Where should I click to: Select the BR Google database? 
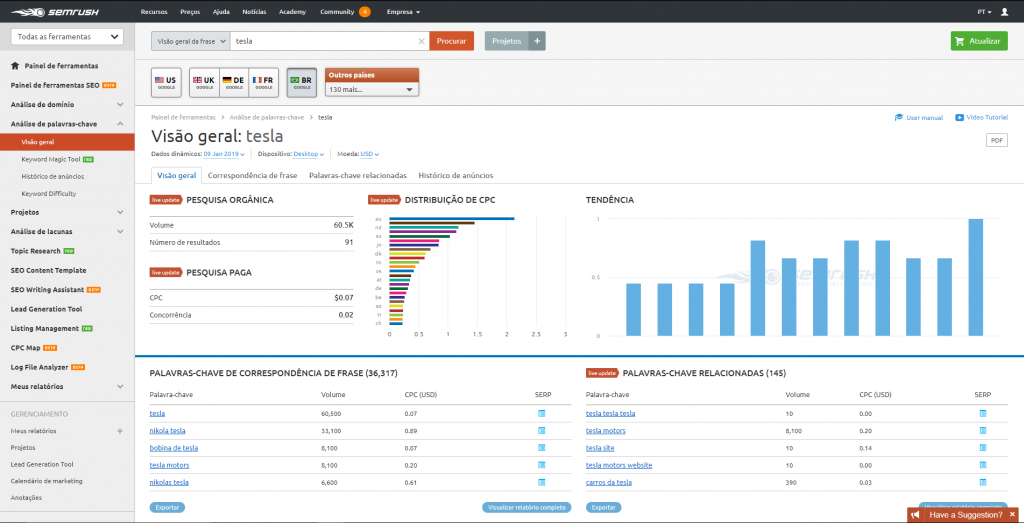302,82
